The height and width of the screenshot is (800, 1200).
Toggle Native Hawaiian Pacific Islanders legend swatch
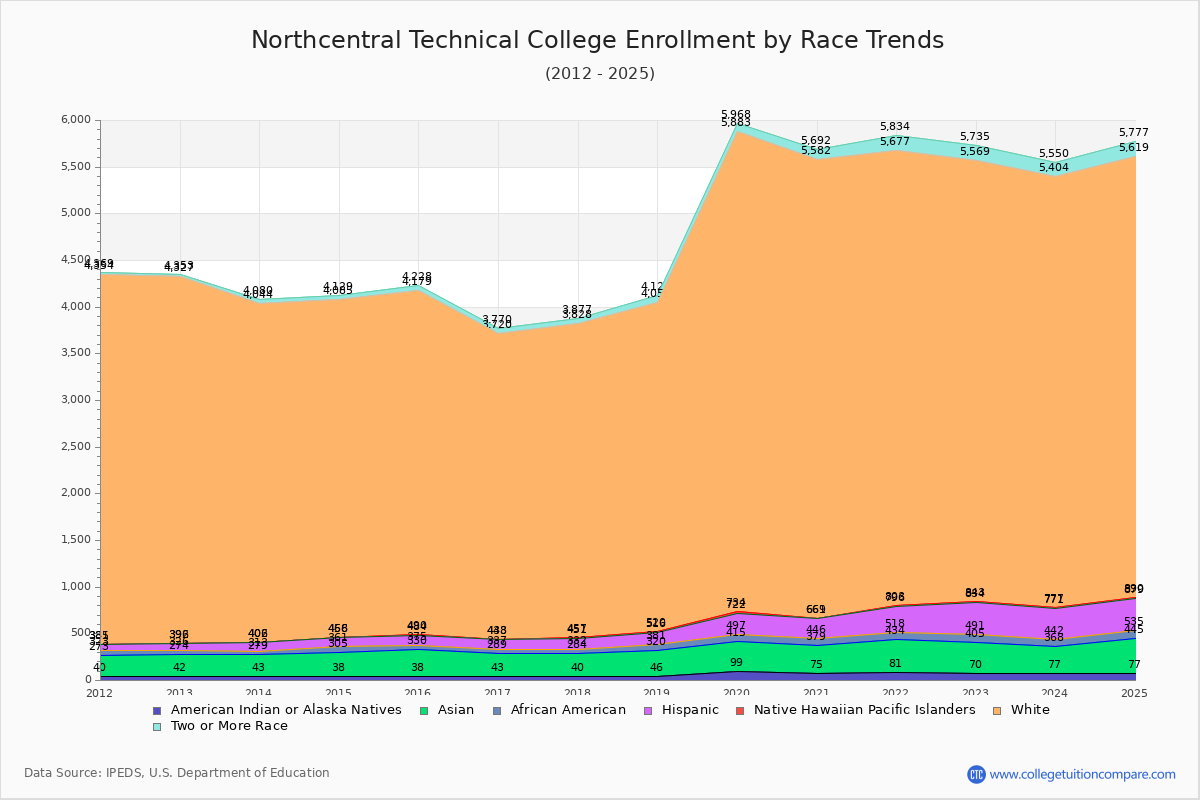pos(740,710)
